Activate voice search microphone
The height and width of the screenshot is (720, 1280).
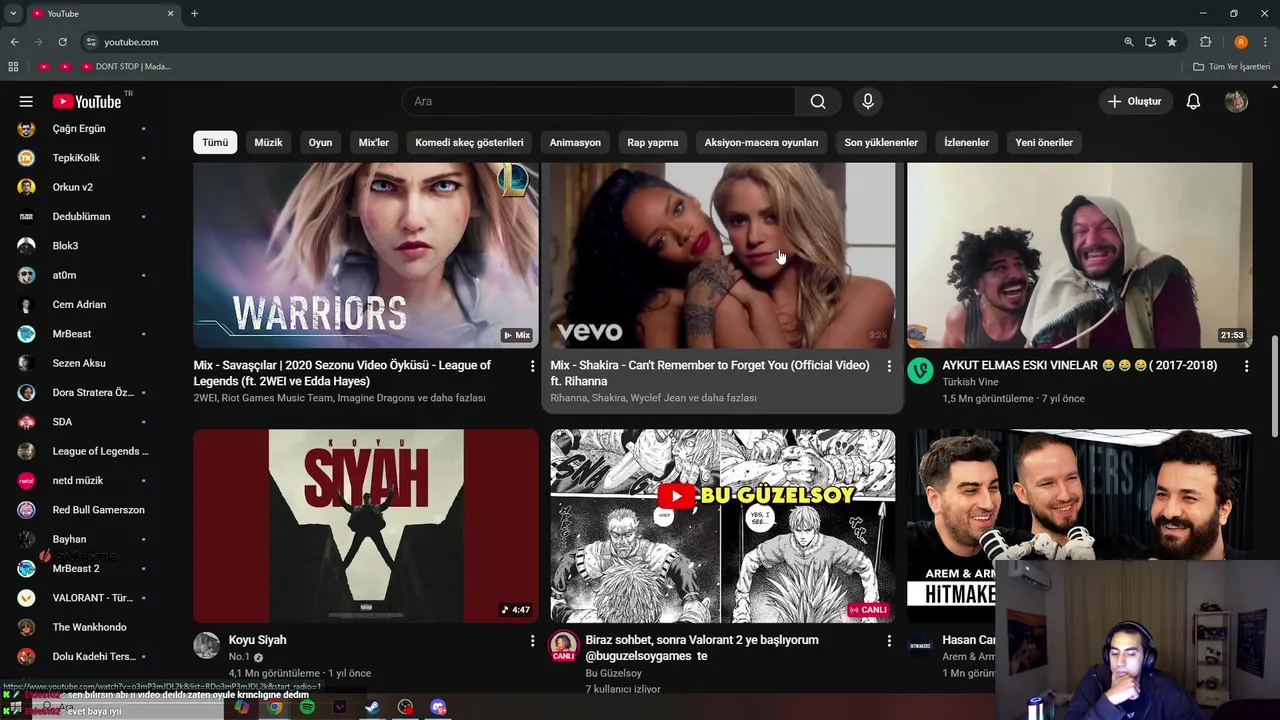point(868,101)
